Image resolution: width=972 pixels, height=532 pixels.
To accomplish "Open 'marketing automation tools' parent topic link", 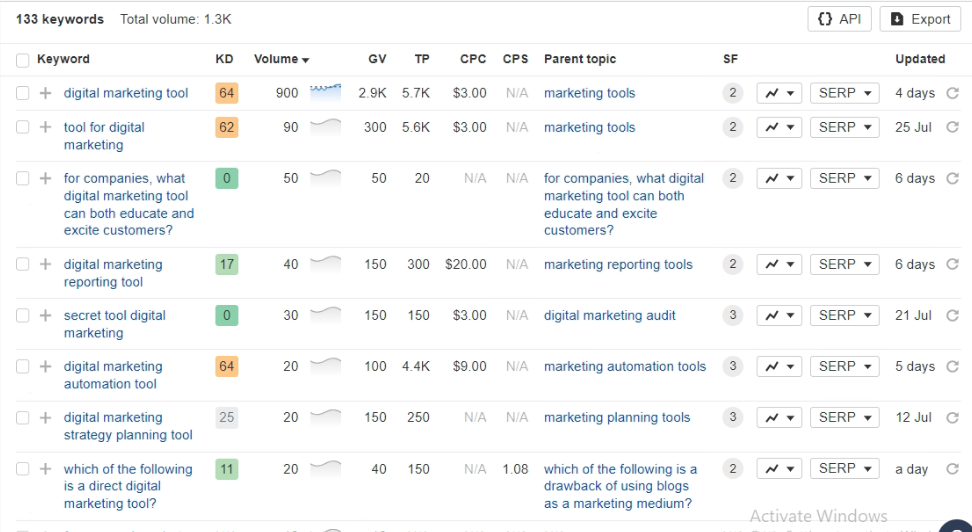I will (x=625, y=366).
